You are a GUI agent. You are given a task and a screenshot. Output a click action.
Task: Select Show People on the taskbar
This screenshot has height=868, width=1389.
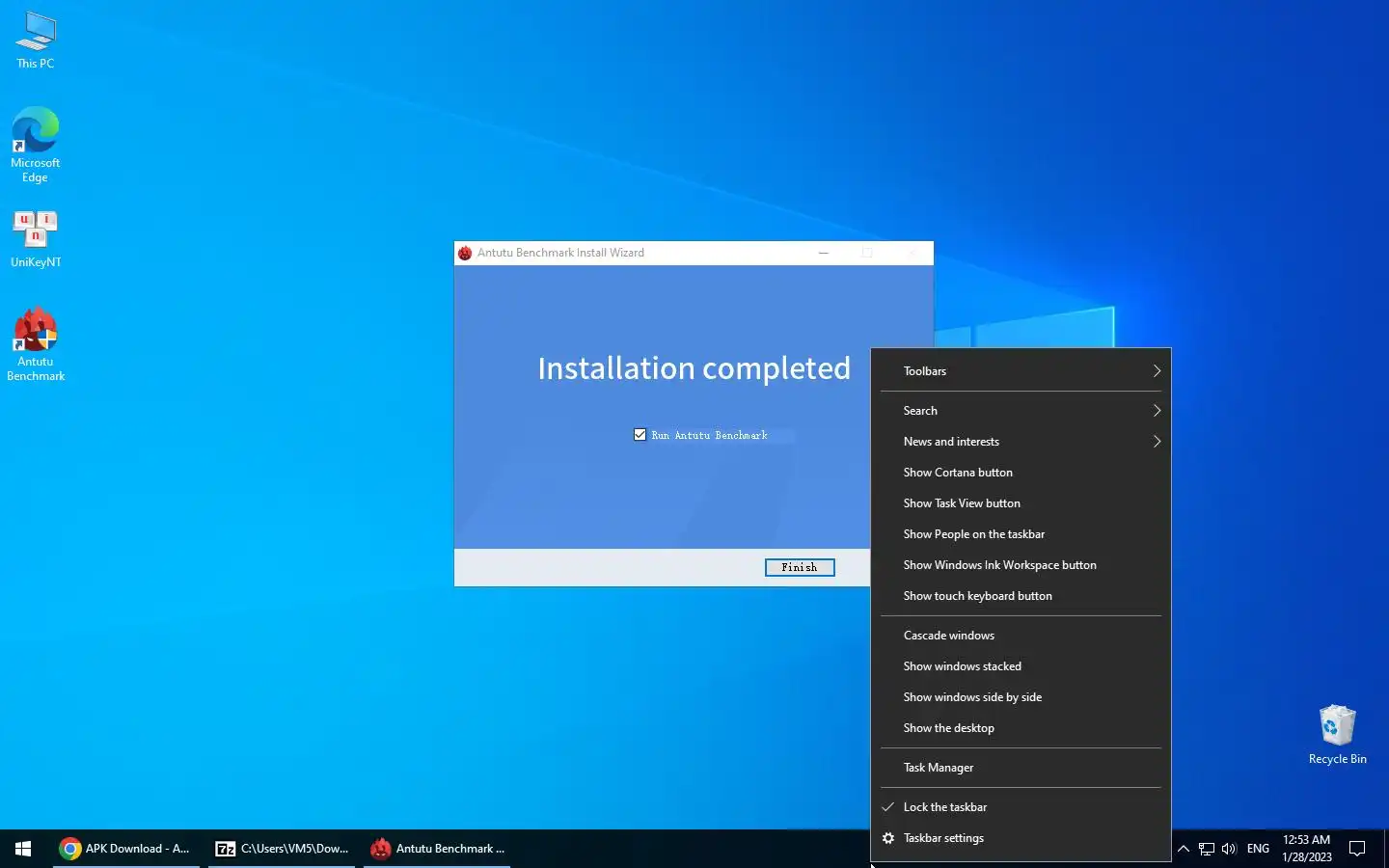(x=1021, y=534)
